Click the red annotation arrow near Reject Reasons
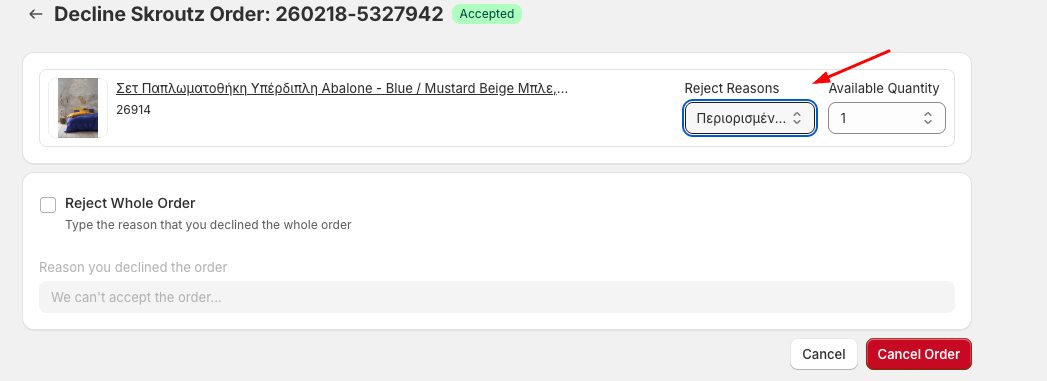 851,67
